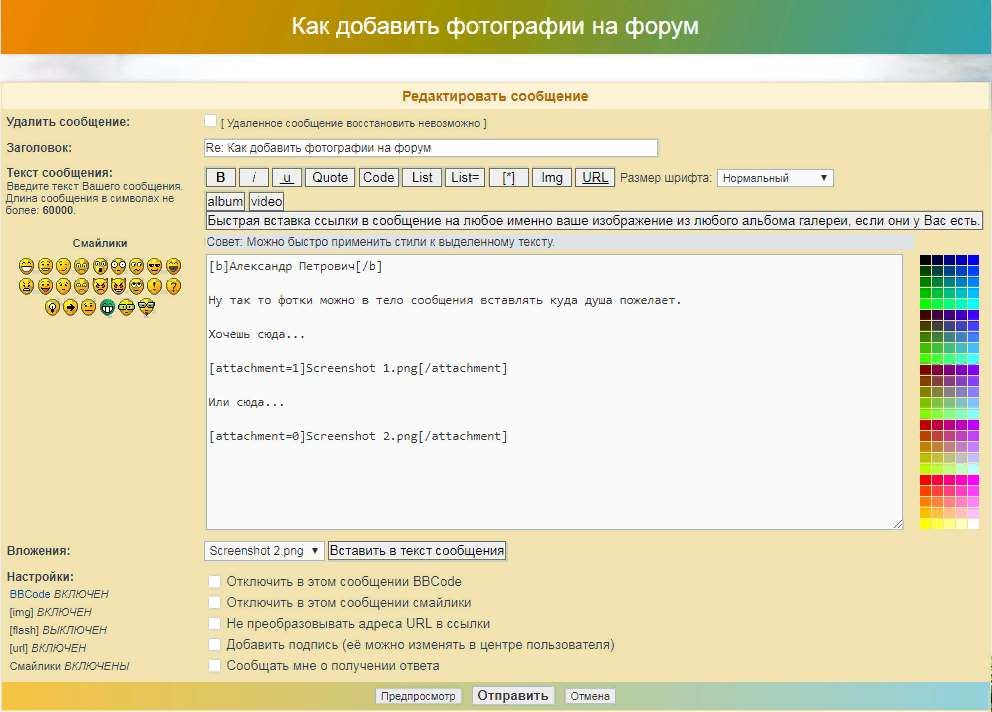Click the message subject 'Заголовок' input field
The height and width of the screenshot is (712, 992).
coord(431,148)
